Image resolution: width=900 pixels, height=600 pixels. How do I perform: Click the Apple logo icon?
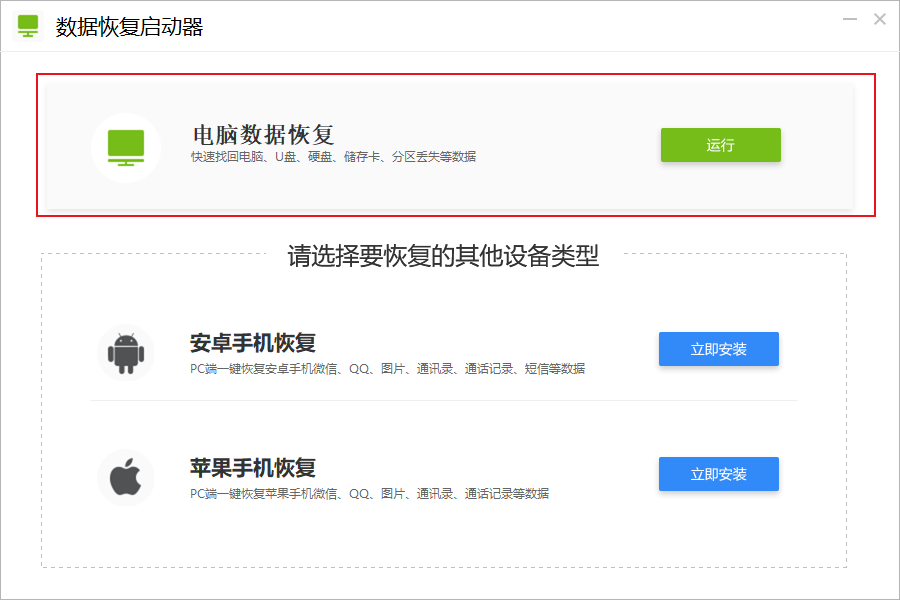126,478
